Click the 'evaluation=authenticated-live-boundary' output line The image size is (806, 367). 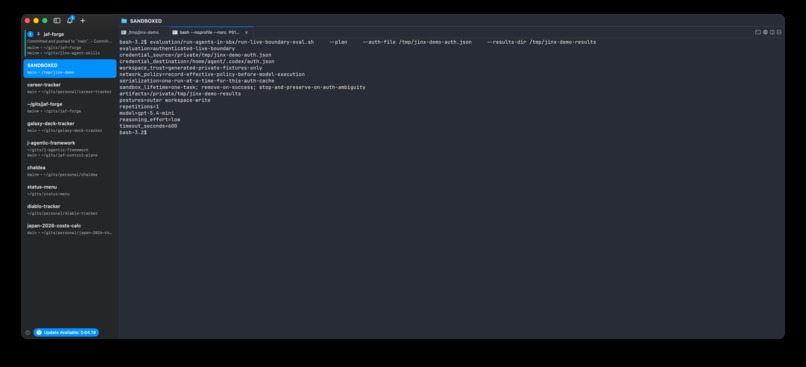pos(177,48)
